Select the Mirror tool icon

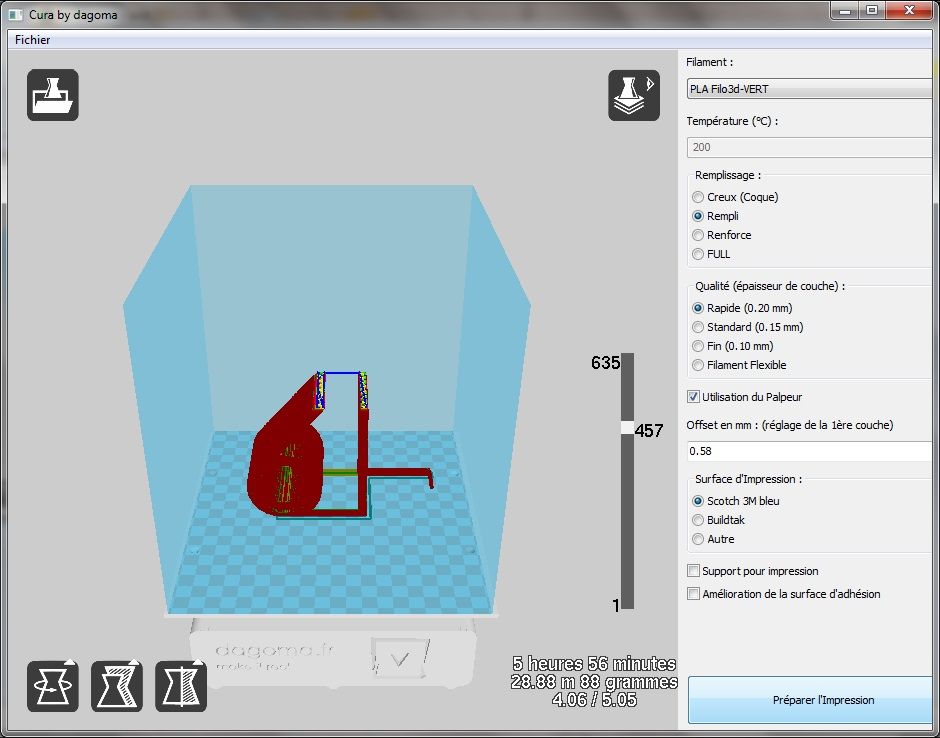181,686
